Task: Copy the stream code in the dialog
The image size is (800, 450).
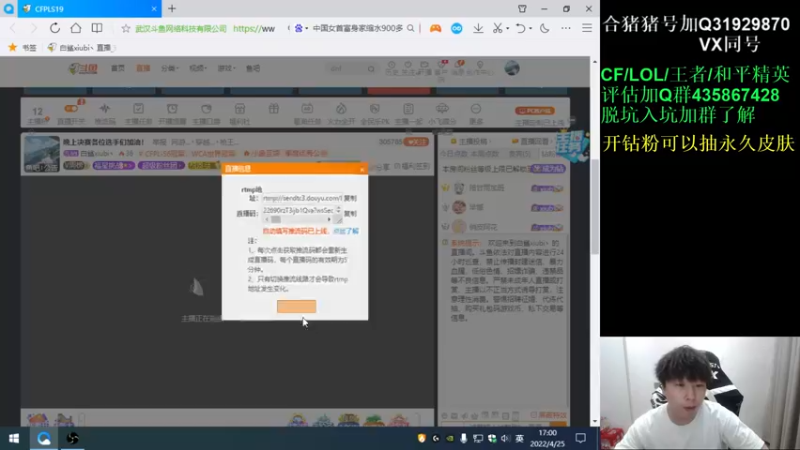Action: tap(350, 213)
